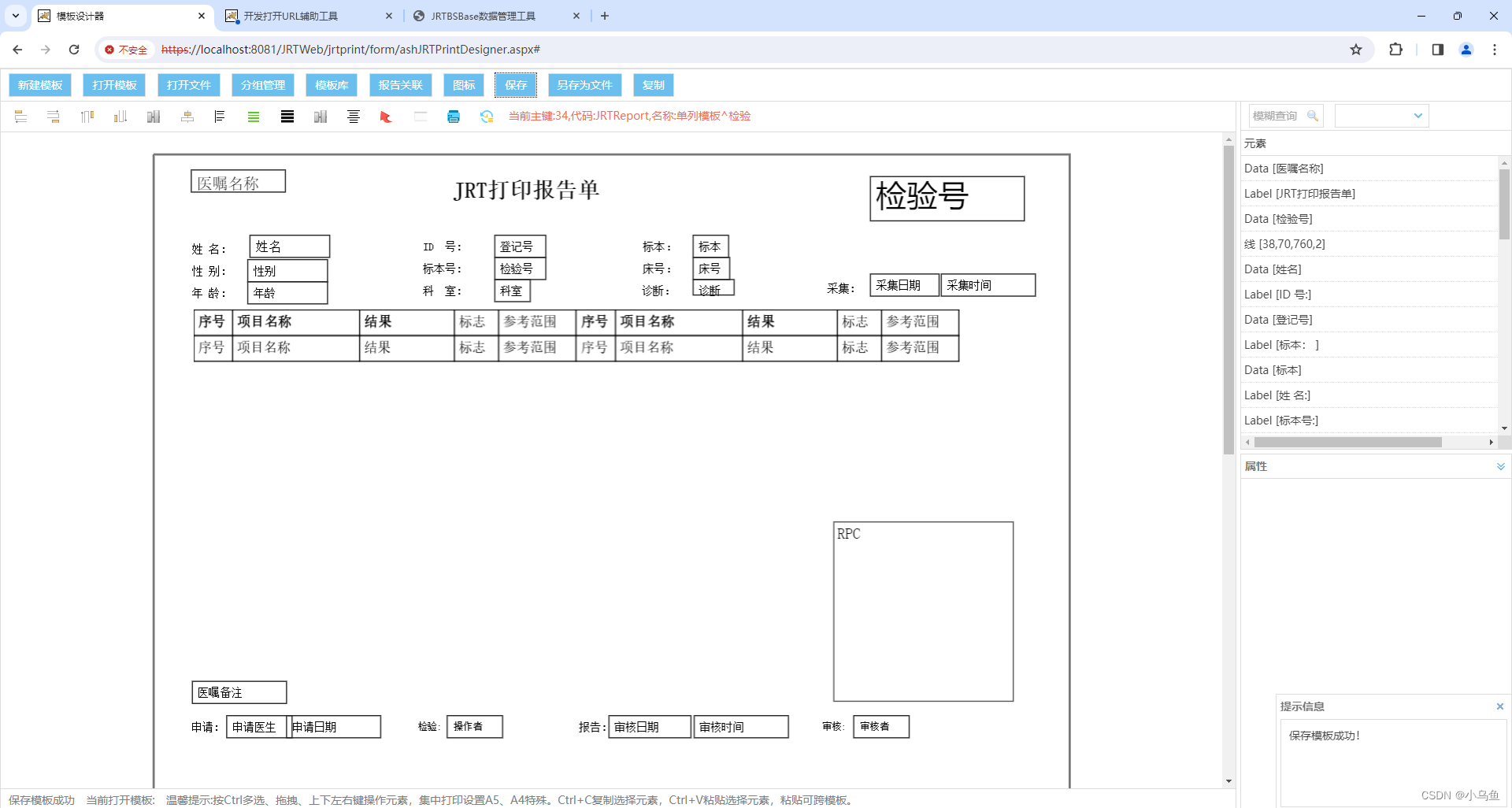This screenshot has height=808, width=1512.
Task: Click the search magnifier in fuzzy query box
Action: [1312, 116]
